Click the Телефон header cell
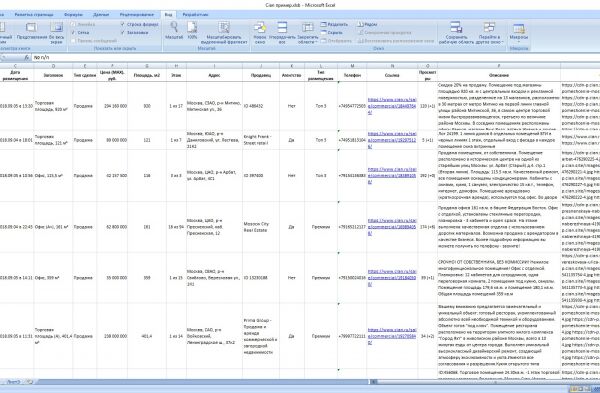Screen dimensions: 600x393 tap(352, 75)
